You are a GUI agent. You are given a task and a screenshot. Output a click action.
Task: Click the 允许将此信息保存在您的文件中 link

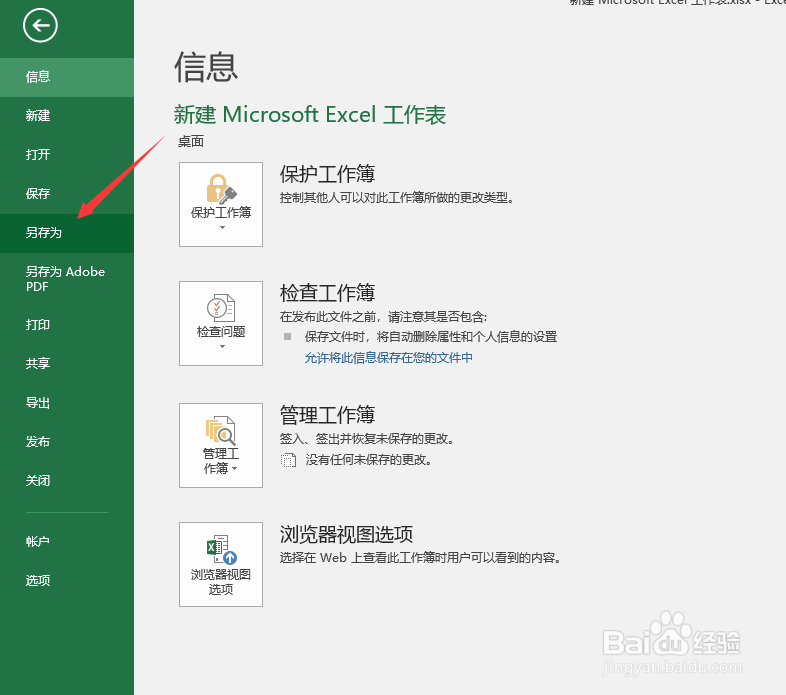pos(388,358)
